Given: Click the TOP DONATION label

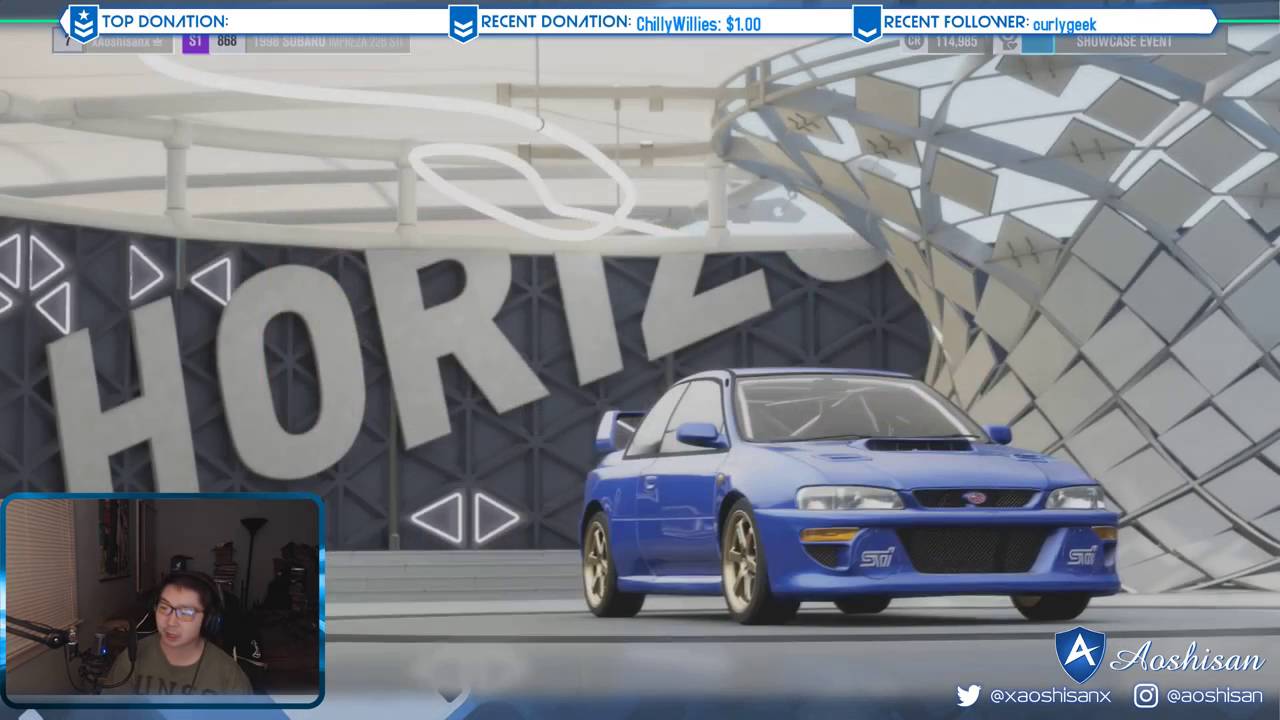Looking at the screenshot, I should pyautogui.click(x=165, y=21).
